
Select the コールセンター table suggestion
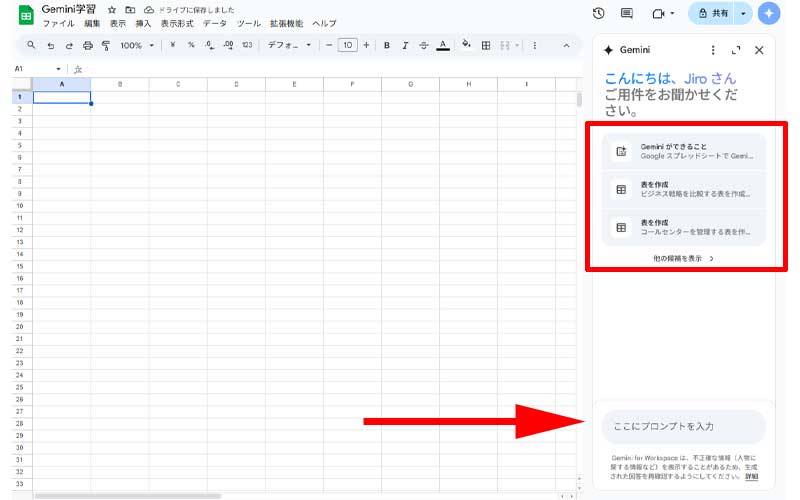[684, 227]
